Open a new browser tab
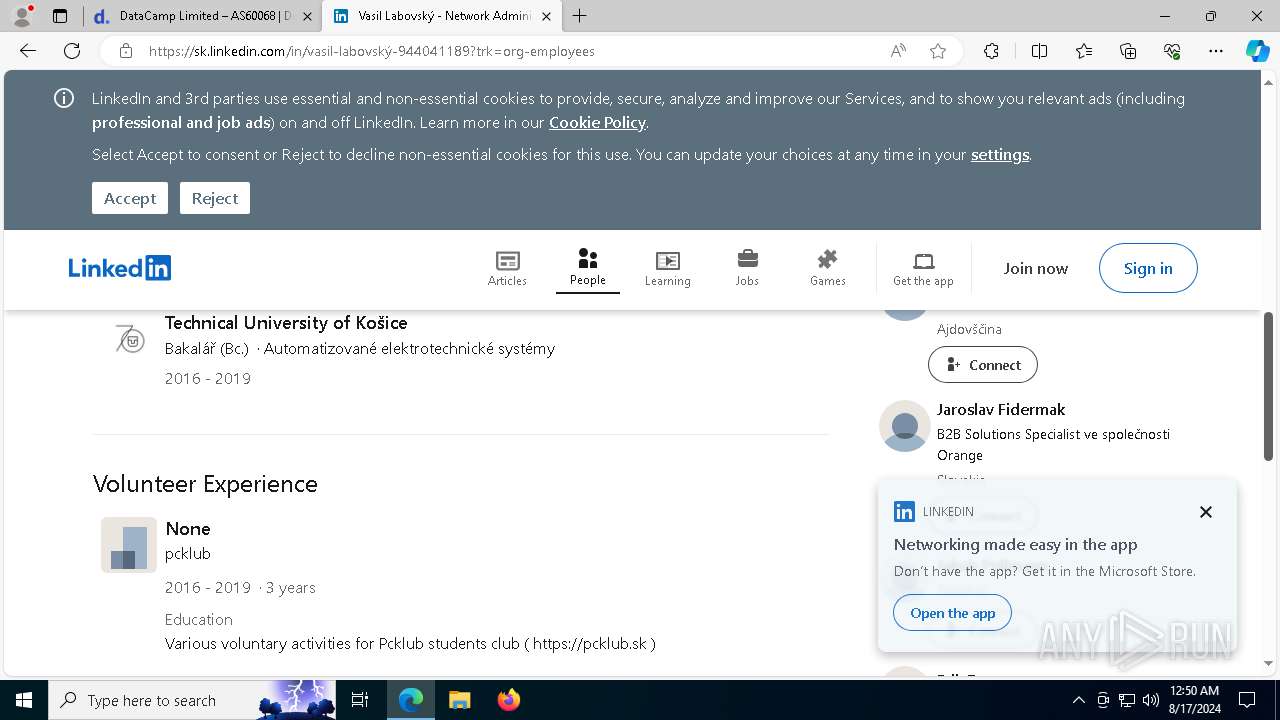 580,16
